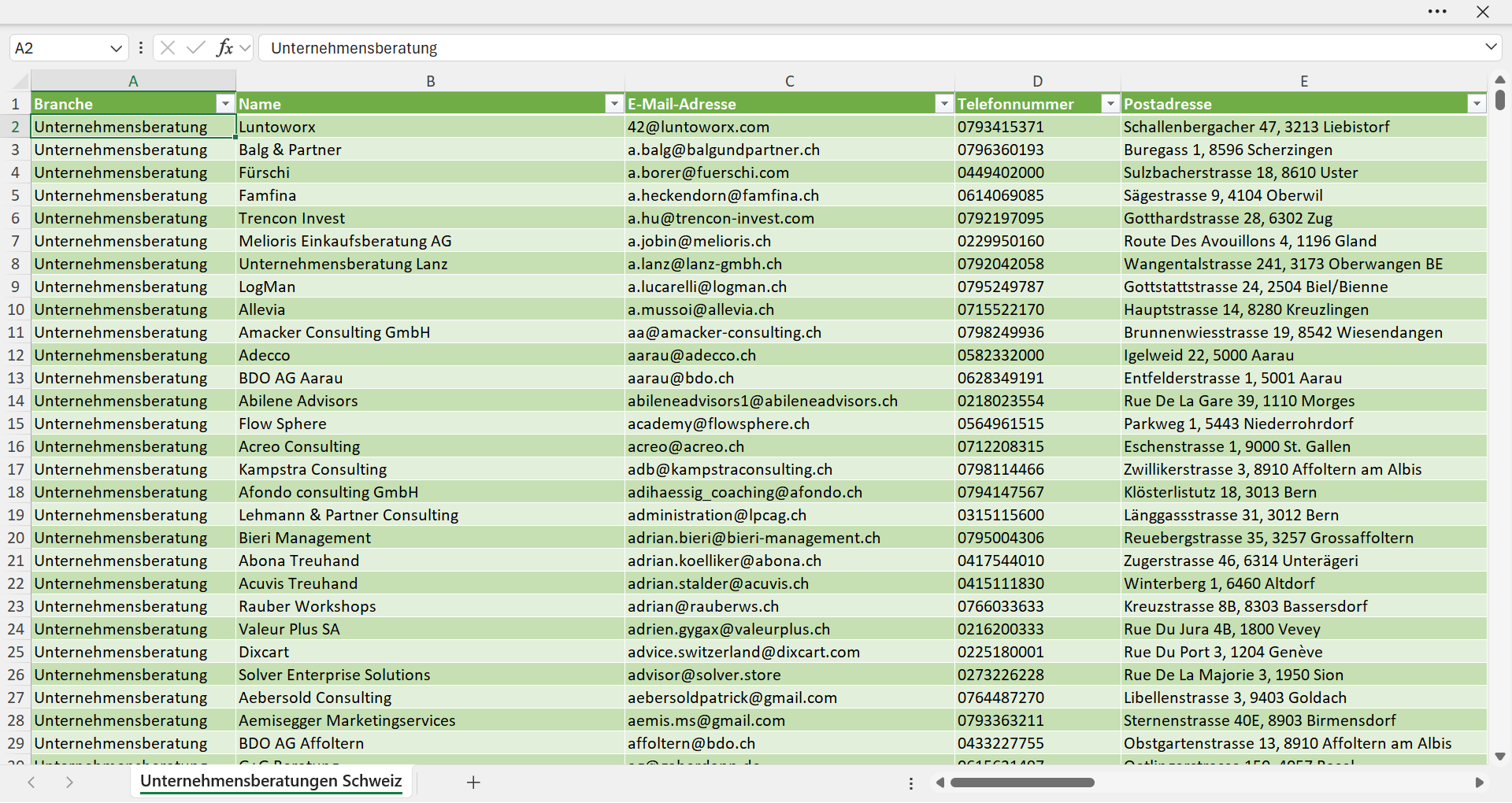The width and height of the screenshot is (1512, 803).
Task: Select column D header
Action: click(x=1038, y=80)
